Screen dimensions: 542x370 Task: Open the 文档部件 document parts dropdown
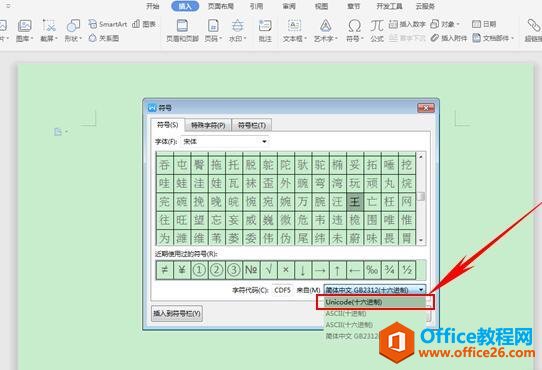(493, 38)
